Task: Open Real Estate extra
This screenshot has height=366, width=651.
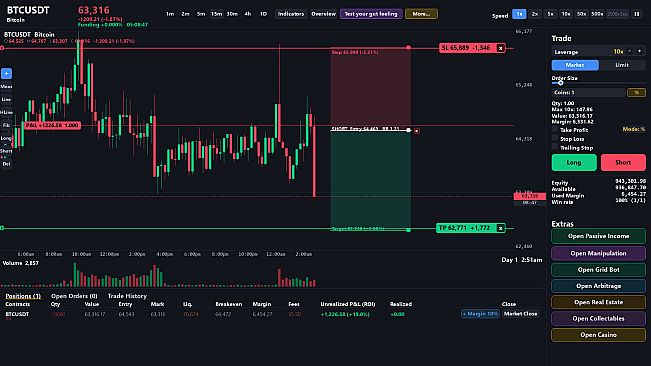Action: (x=598, y=302)
